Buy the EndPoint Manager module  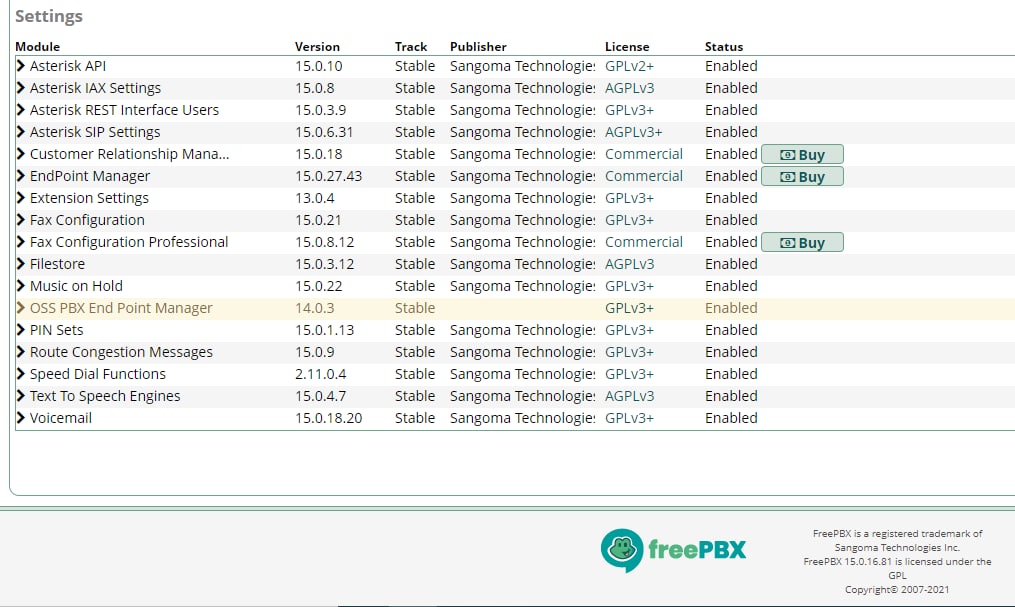802,177
